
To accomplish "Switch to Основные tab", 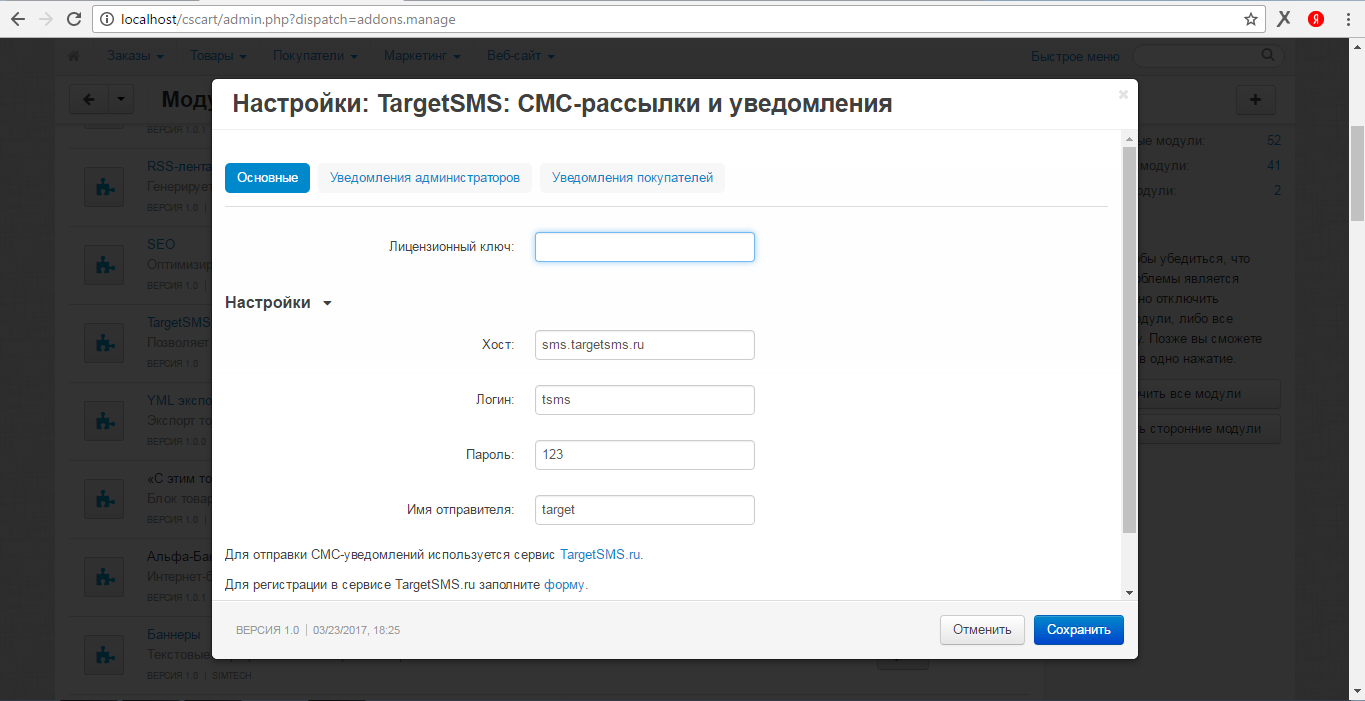I will [267, 178].
